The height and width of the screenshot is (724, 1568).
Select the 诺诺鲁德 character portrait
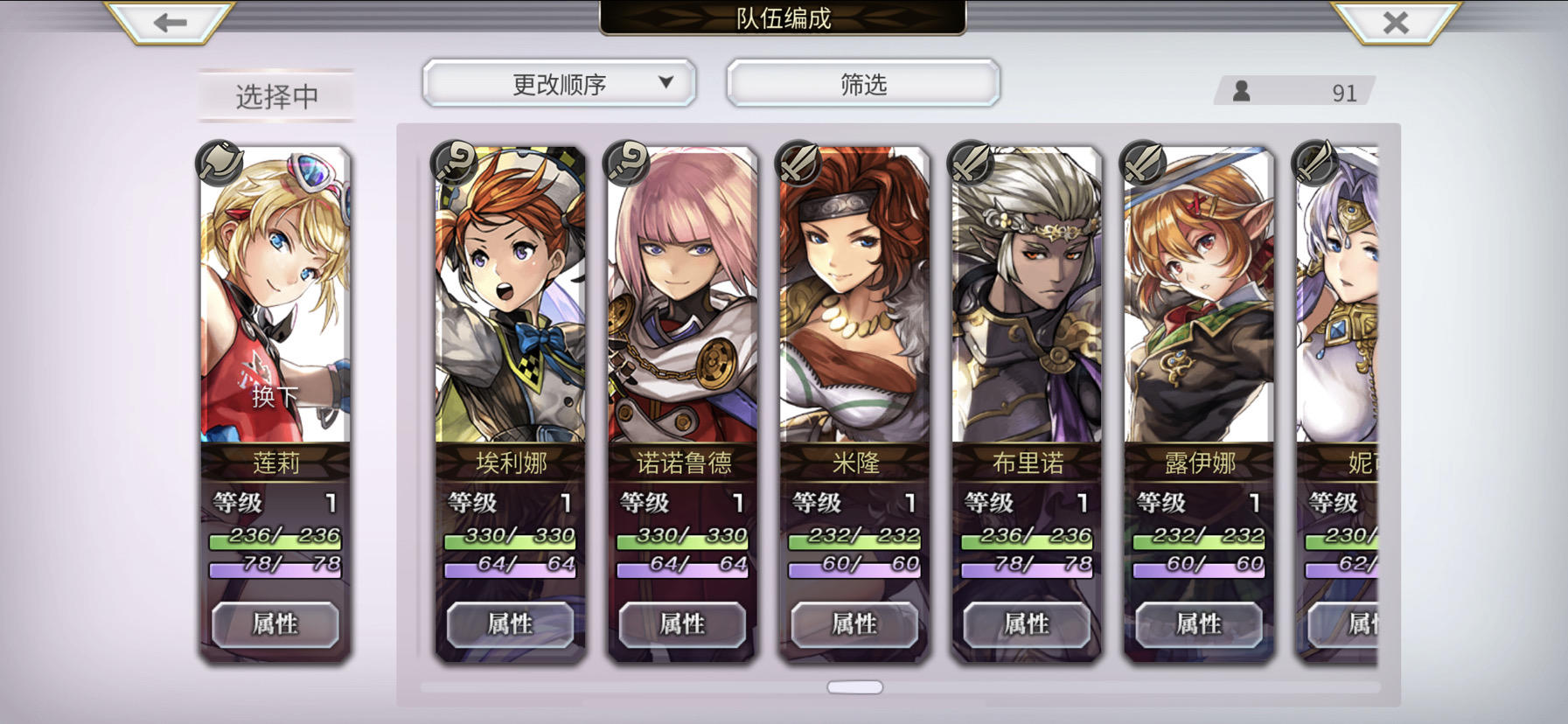[682, 296]
